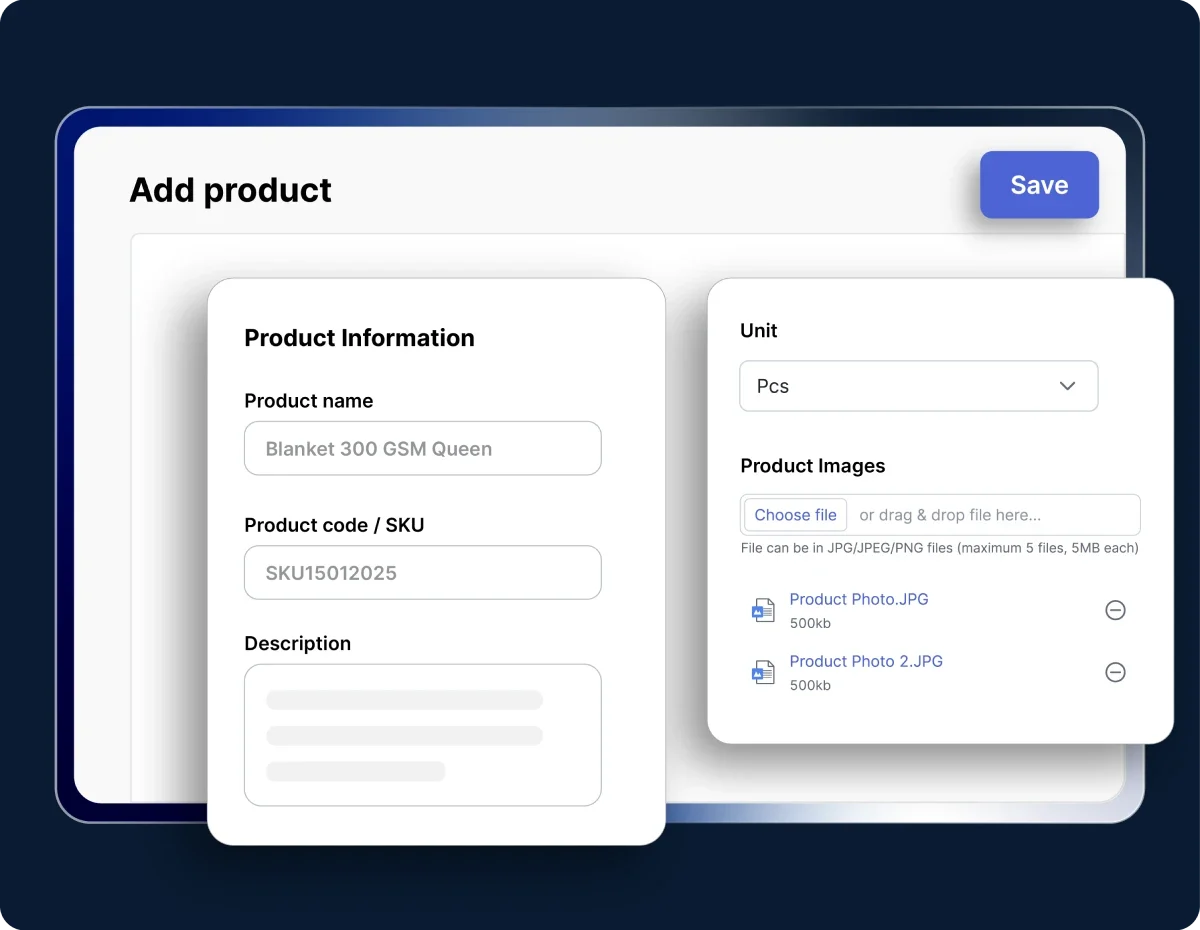Expand the Unit dropdown chevron arrow
Image resolution: width=1200 pixels, height=930 pixels.
click(x=1067, y=386)
